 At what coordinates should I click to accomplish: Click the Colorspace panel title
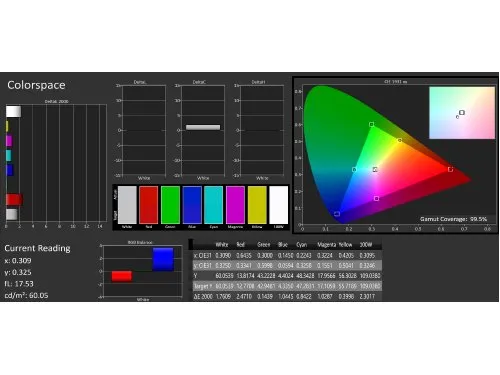(36, 85)
